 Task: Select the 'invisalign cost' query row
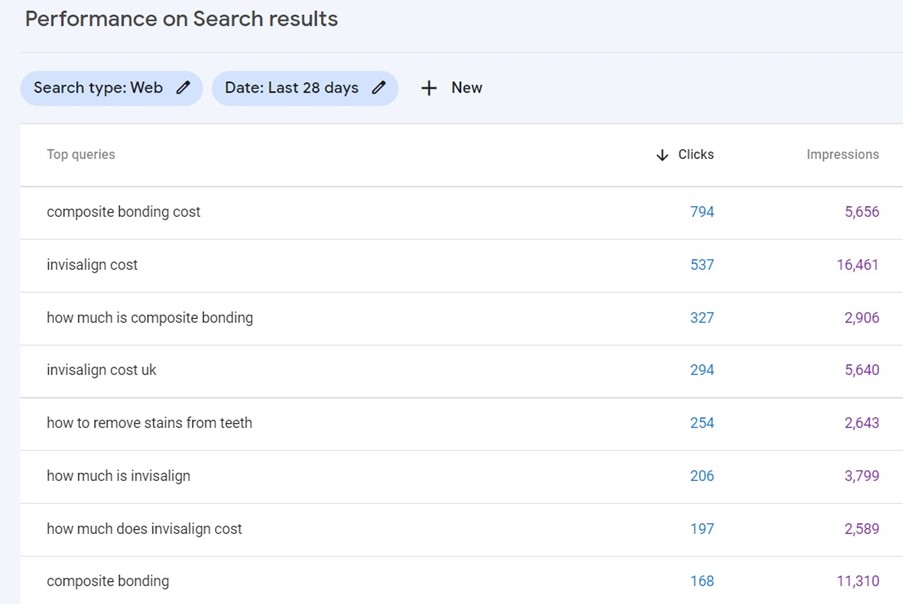[92, 264]
